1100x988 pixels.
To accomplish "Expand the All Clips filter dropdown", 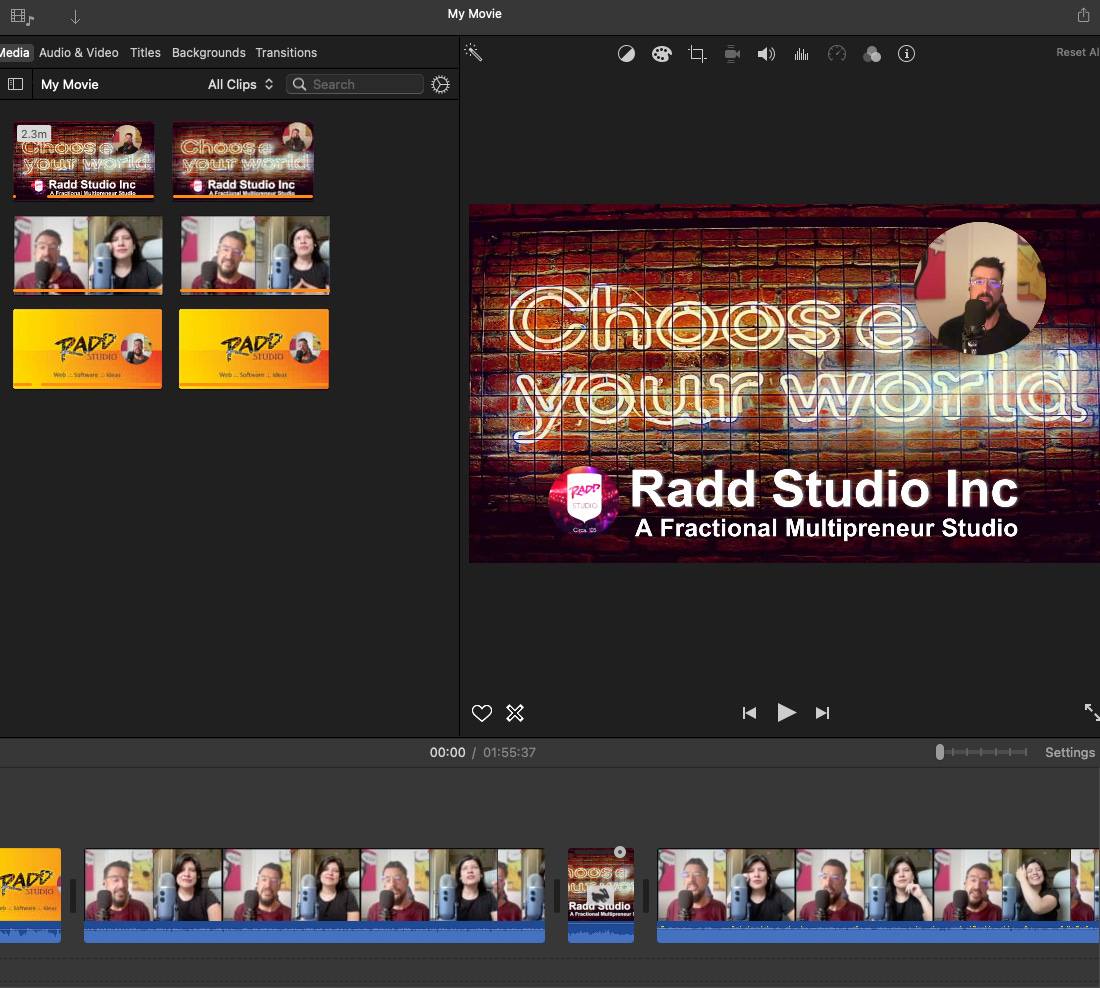I will (x=240, y=85).
